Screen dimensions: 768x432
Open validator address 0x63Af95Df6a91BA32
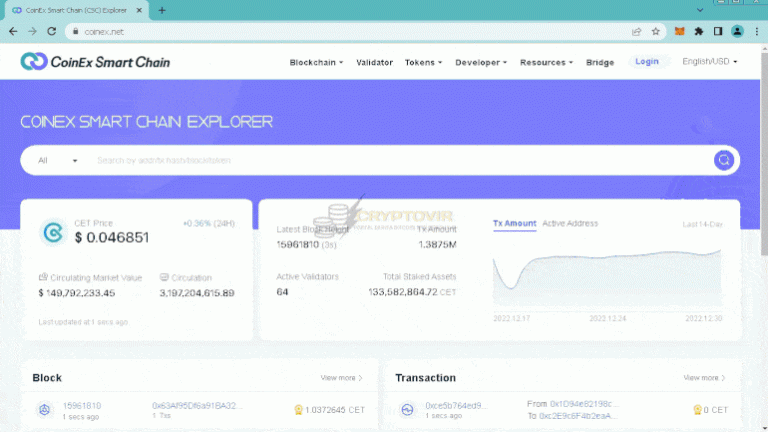tap(197, 406)
